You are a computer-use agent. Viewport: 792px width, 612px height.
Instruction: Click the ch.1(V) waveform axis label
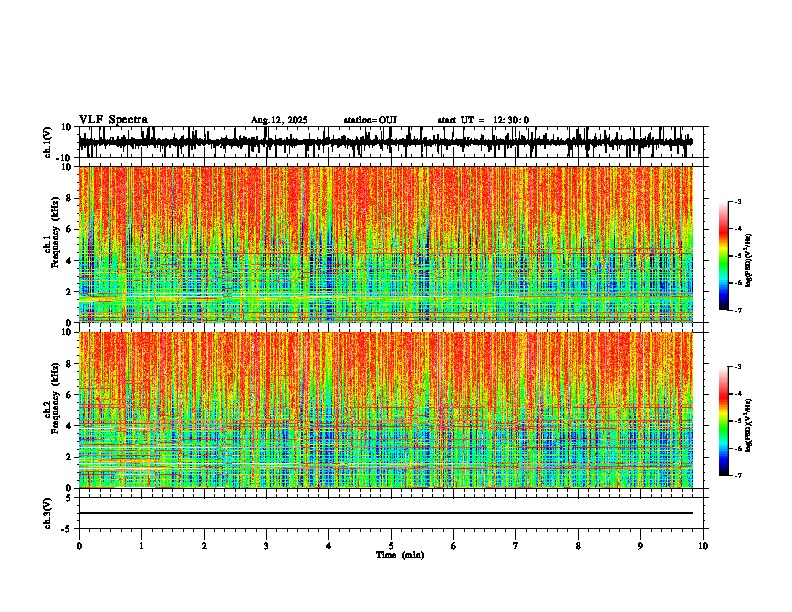[48, 142]
